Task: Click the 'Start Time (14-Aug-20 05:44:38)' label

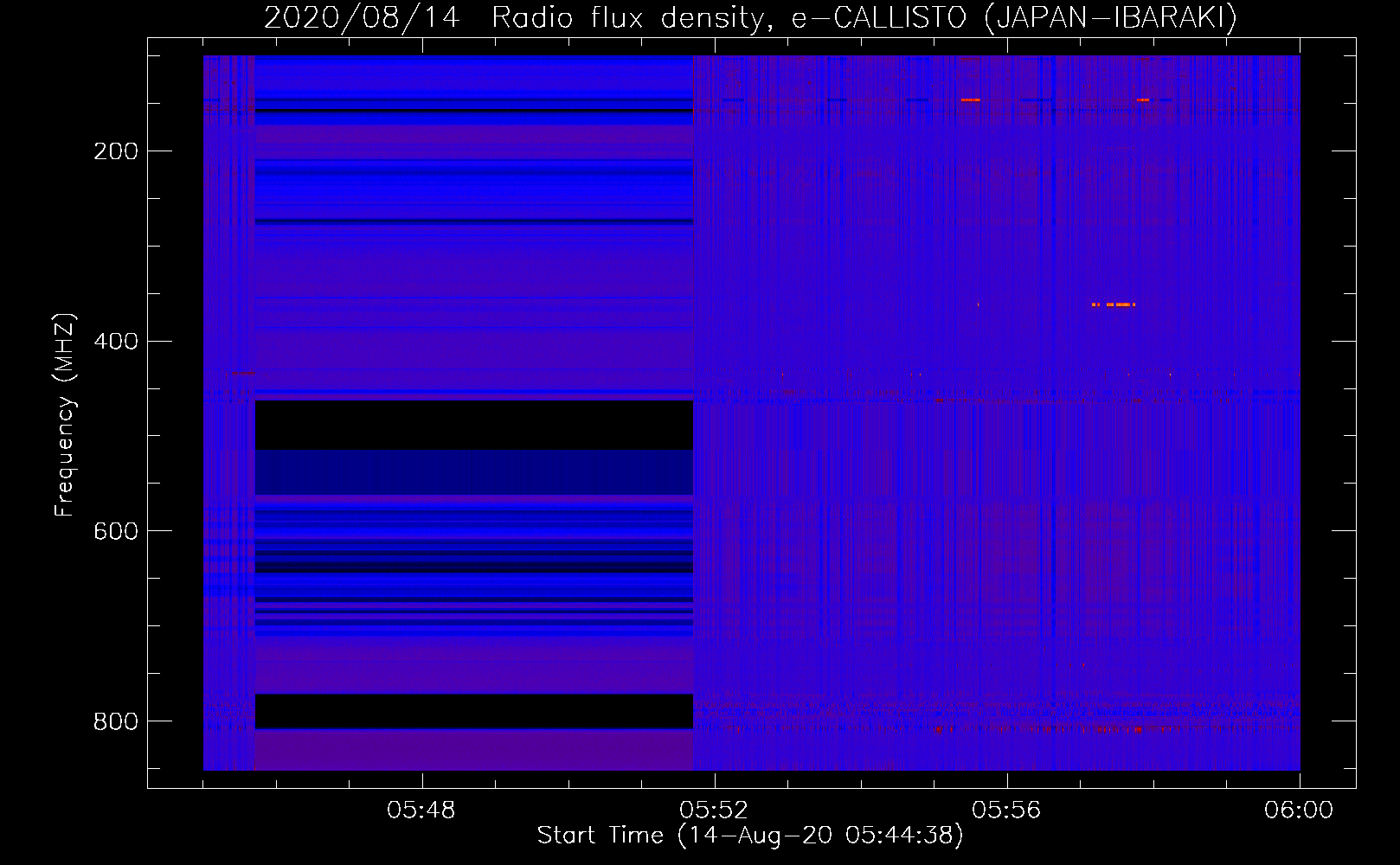Action: click(750, 836)
